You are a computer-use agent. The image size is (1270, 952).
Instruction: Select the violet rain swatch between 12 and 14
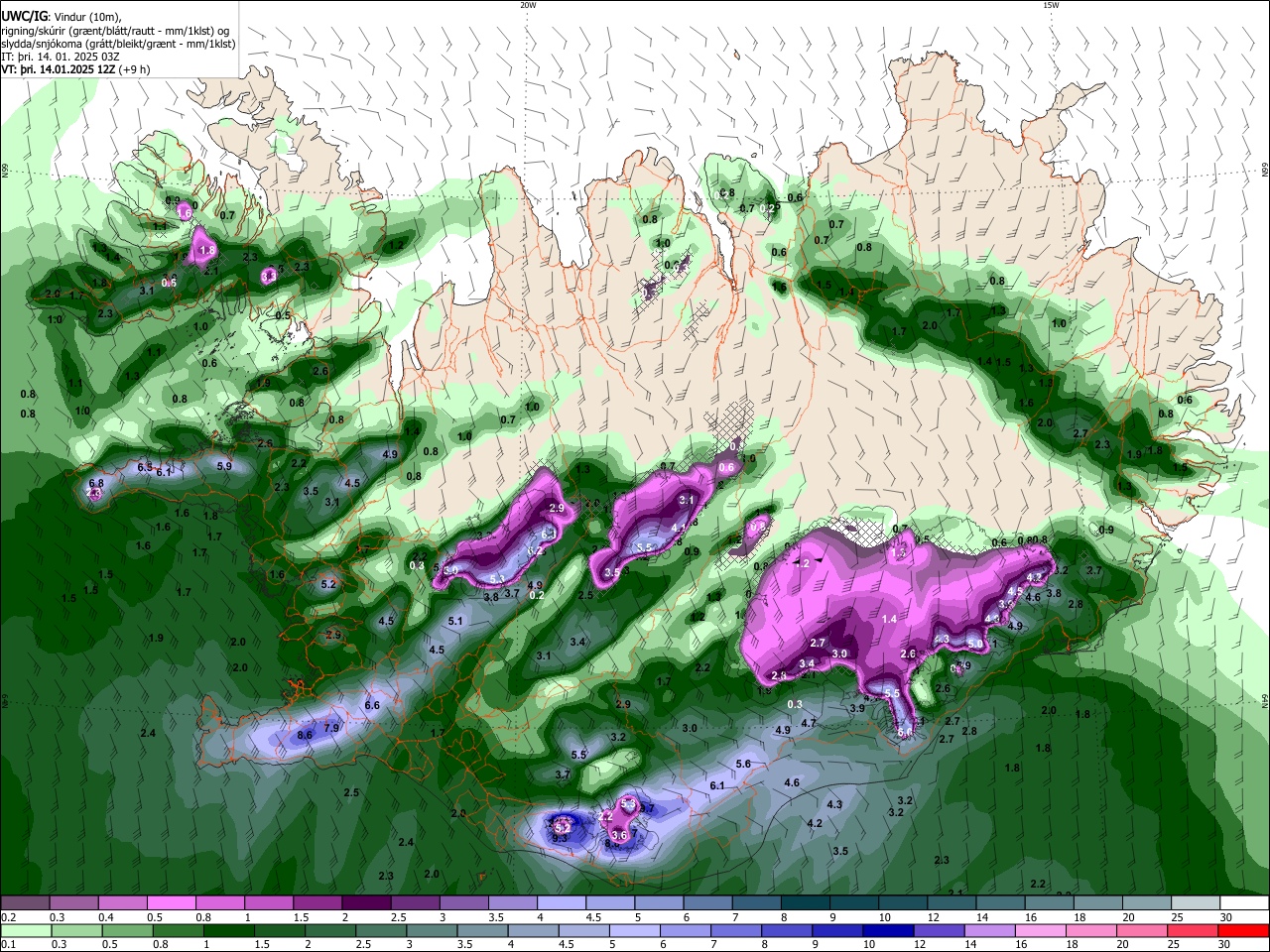point(942,931)
